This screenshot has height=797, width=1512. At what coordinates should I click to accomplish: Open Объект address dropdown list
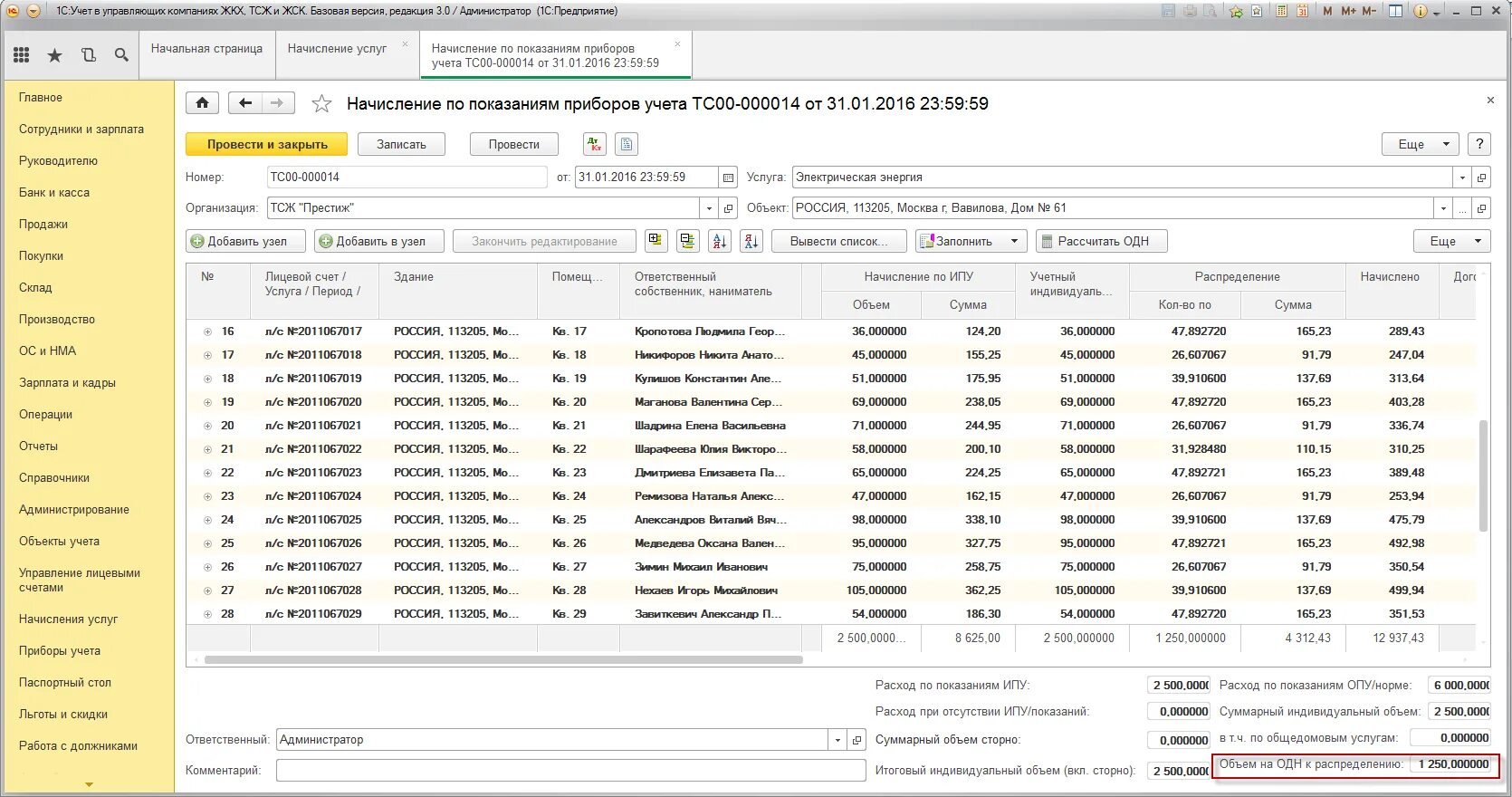(1443, 208)
